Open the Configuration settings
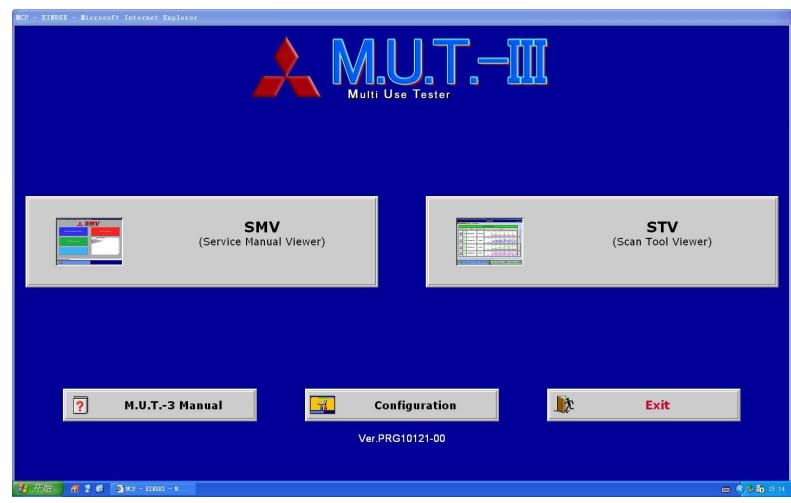This screenshot has width=791, height=503. (x=402, y=405)
